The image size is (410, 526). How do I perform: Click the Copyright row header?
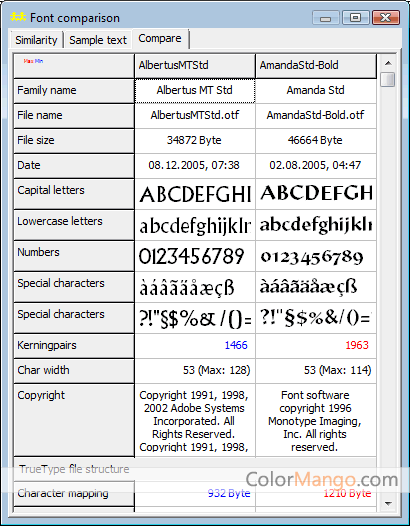click(x=74, y=420)
